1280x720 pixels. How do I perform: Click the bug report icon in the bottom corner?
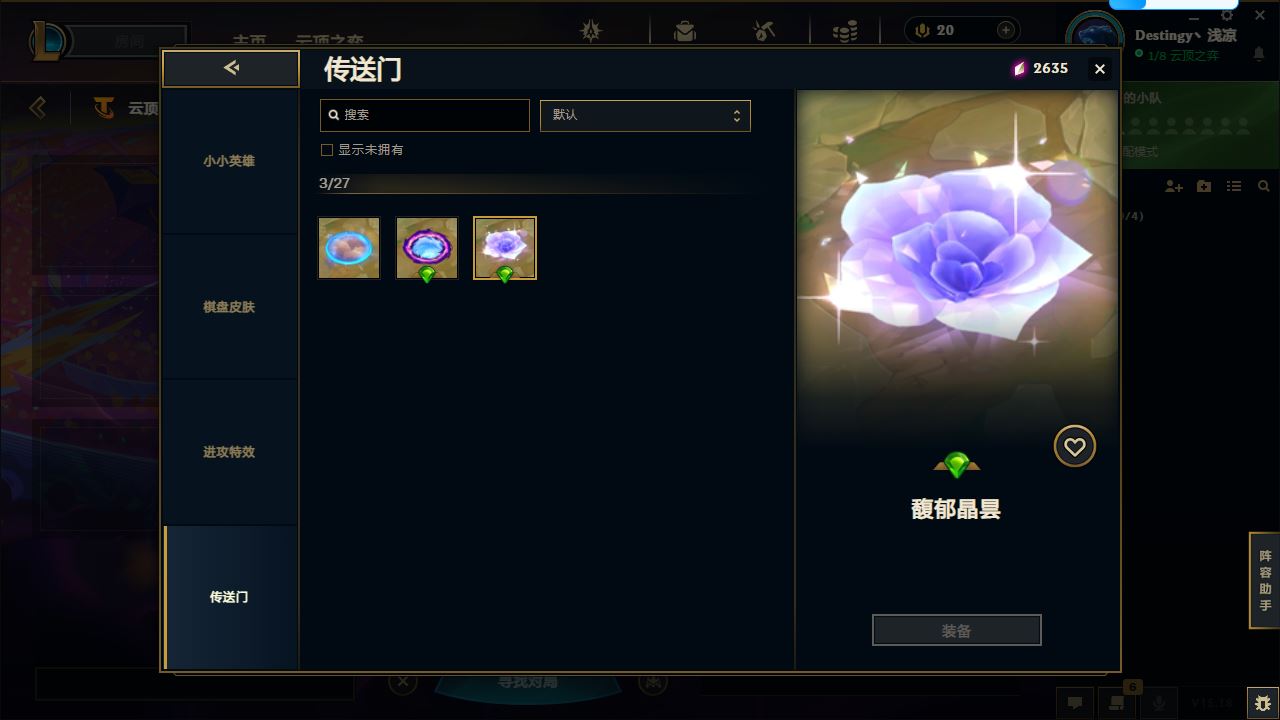pyautogui.click(x=1261, y=703)
